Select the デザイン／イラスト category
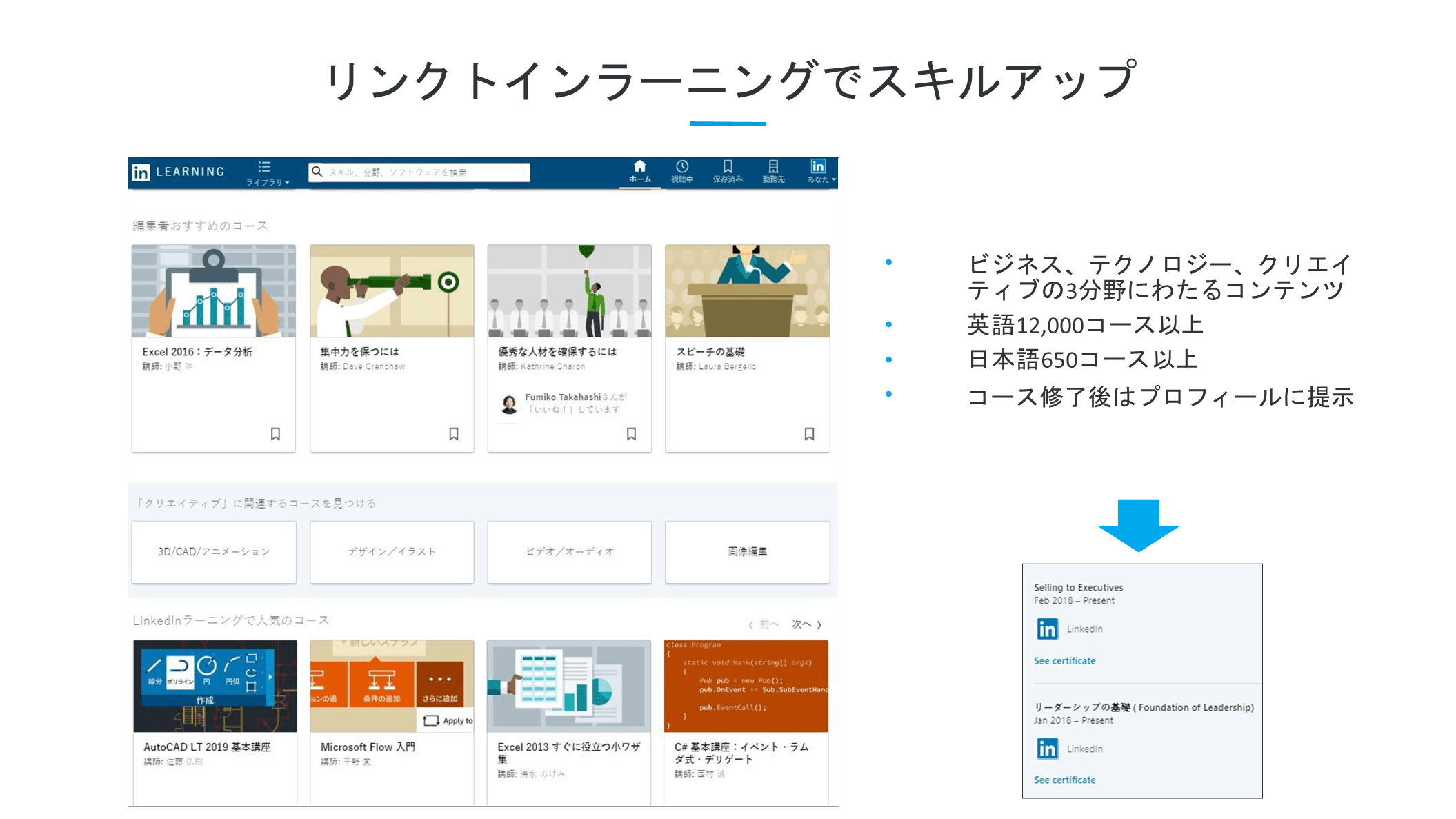The image size is (1456, 819). 392,552
